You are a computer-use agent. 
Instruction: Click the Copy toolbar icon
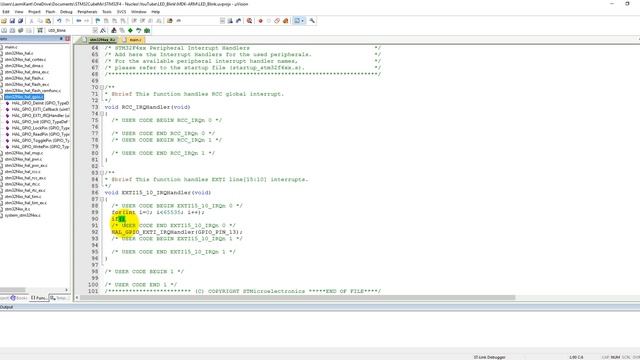coord(40,21)
